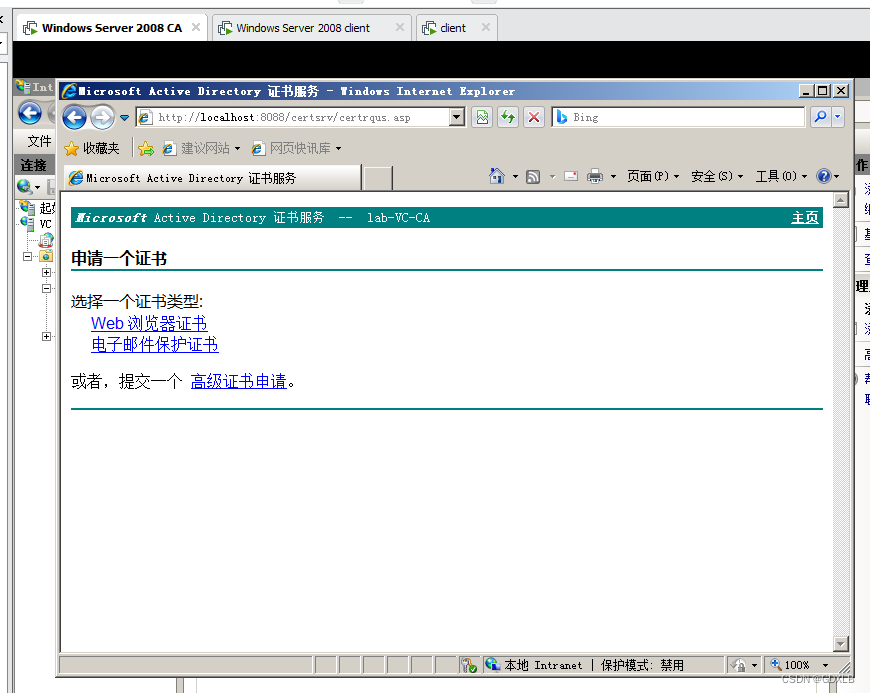Image resolution: width=870 pixels, height=693 pixels.
Task: Open the 收藏夹 favorites button
Action: coord(92,149)
